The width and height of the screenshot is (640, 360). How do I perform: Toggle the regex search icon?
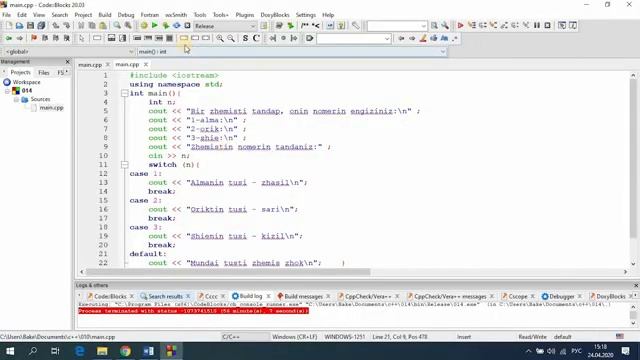pyautogui.click(x=455, y=38)
